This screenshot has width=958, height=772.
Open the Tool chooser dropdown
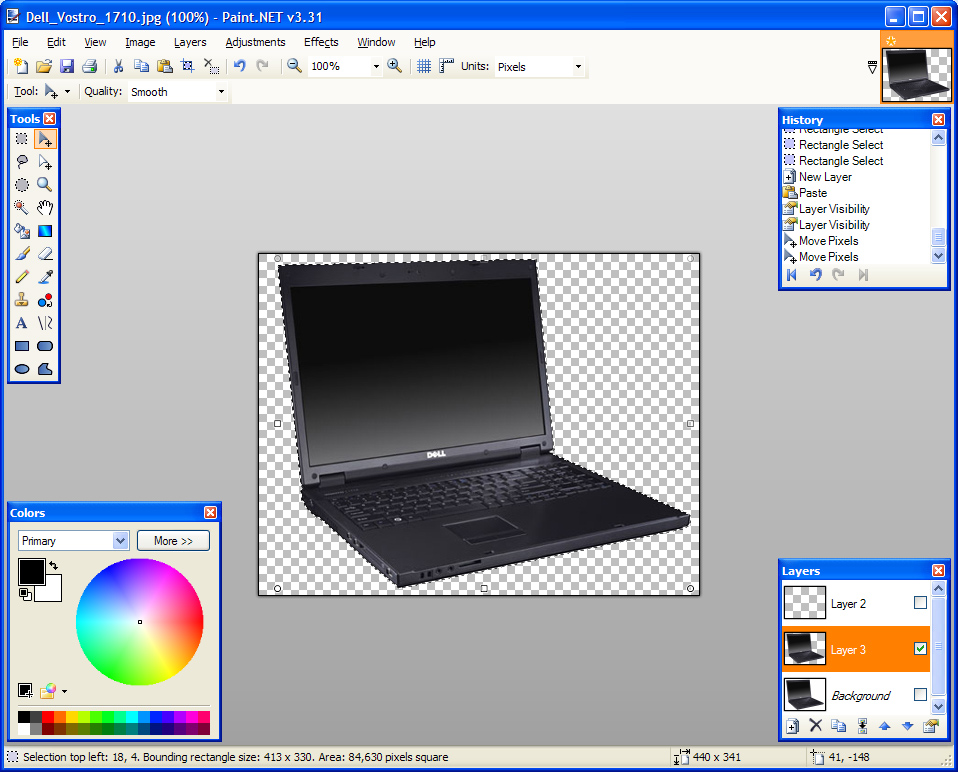click(67, 92)
